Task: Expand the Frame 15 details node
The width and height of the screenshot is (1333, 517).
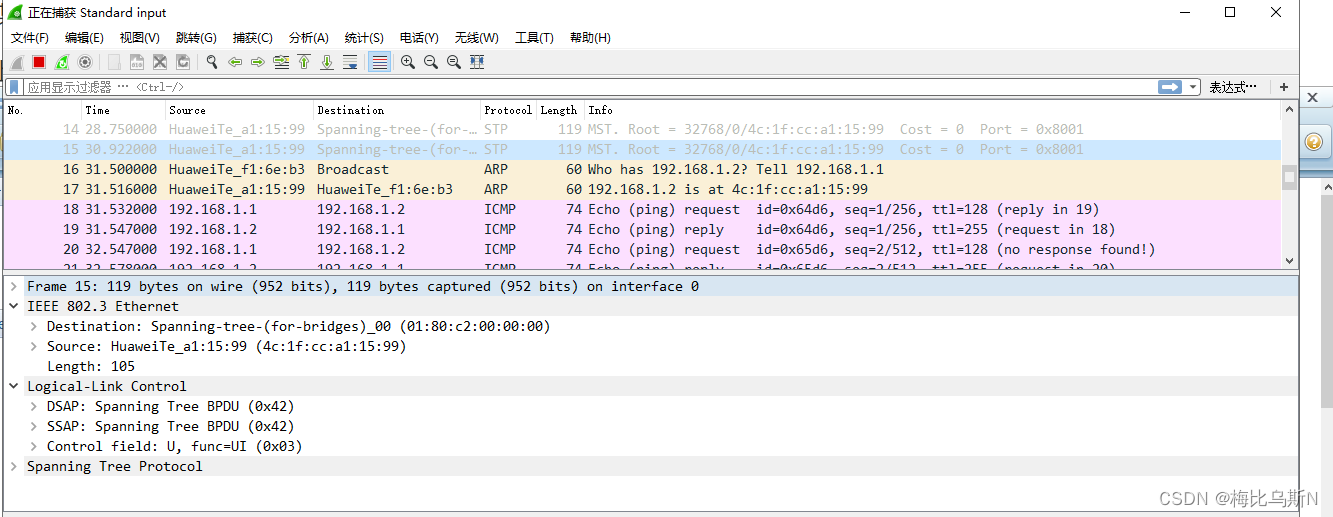Action: pos(14,286)
